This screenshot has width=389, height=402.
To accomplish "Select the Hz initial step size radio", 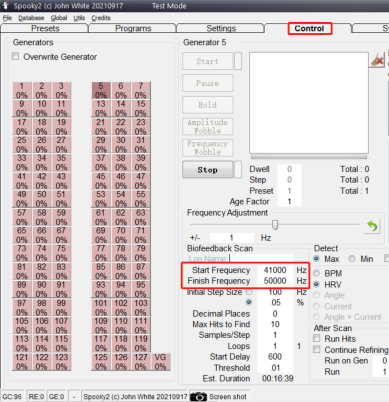I will coord(249,292).
